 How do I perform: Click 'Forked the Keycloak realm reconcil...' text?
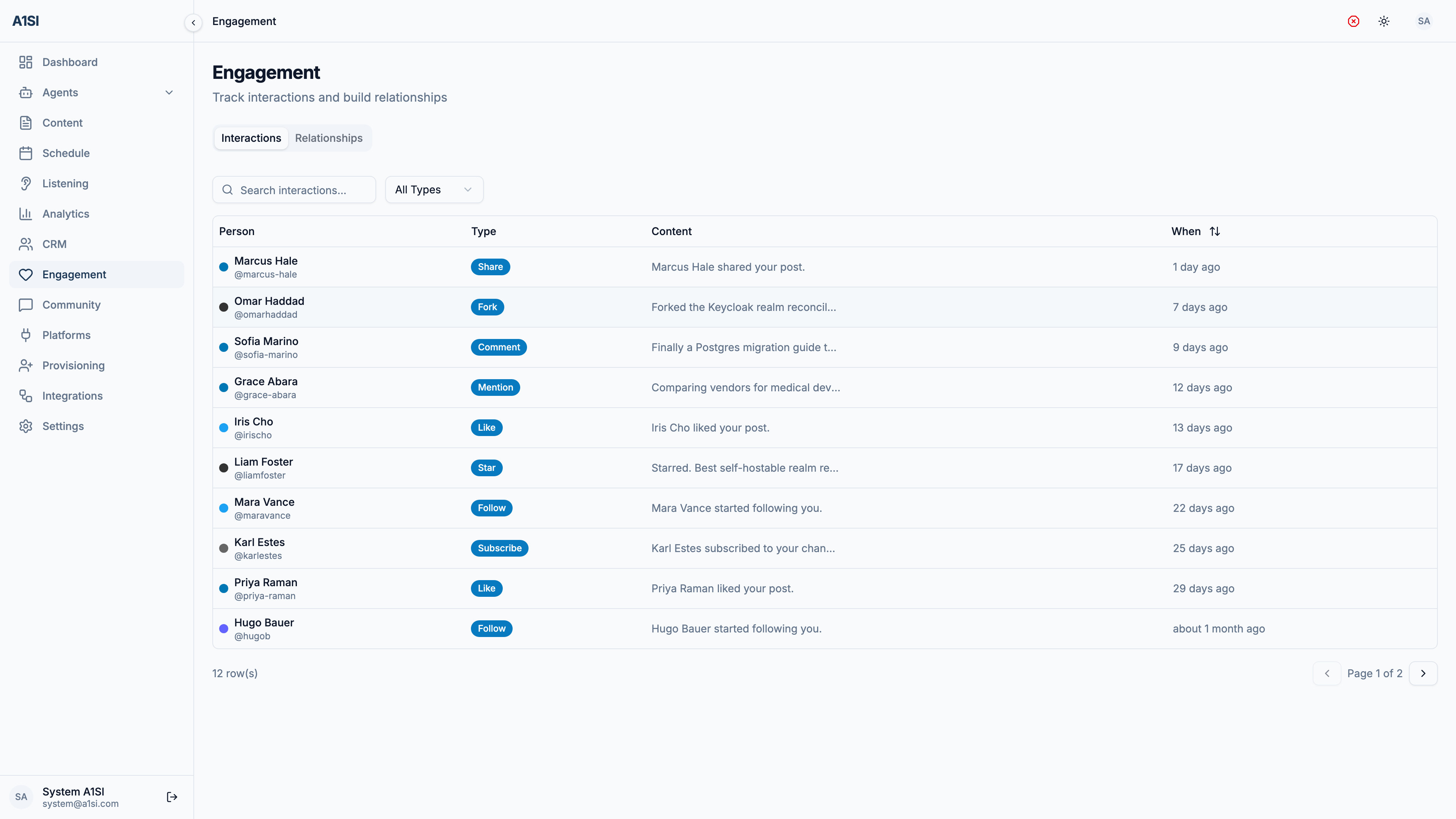pos(744,307)
